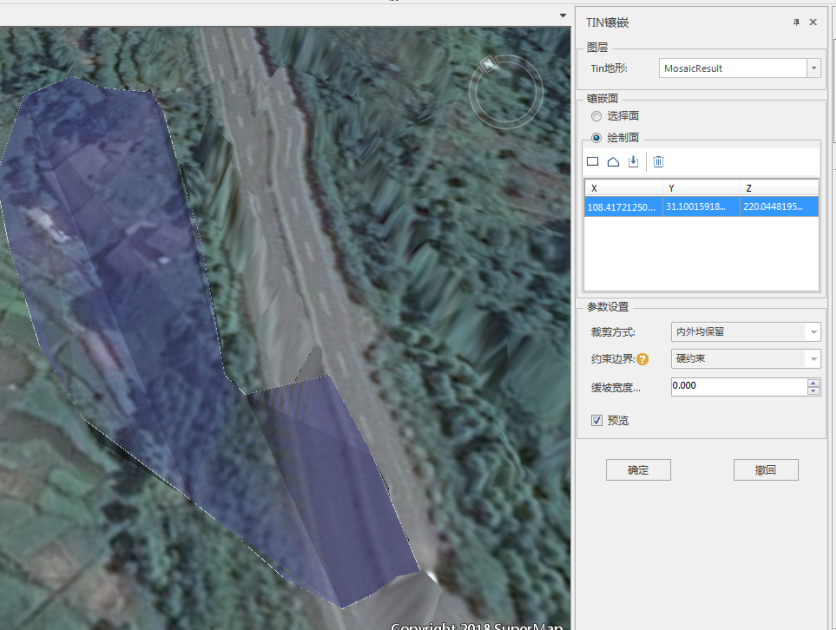Open the 约束边界 dropdown

813,359
